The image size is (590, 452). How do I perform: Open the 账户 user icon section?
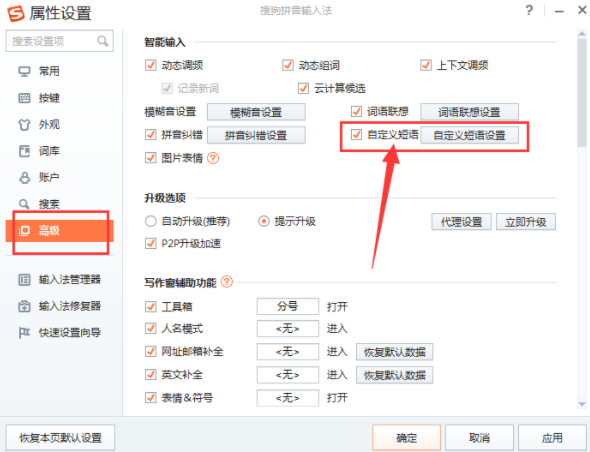click(x=24, y=178)
